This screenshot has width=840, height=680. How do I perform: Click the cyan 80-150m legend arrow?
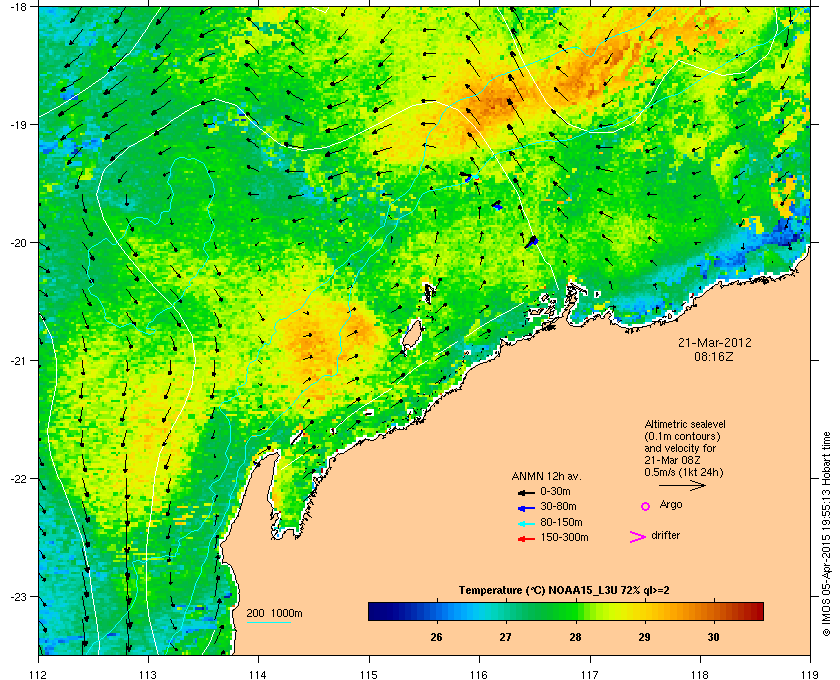click(x=526, y=523)
